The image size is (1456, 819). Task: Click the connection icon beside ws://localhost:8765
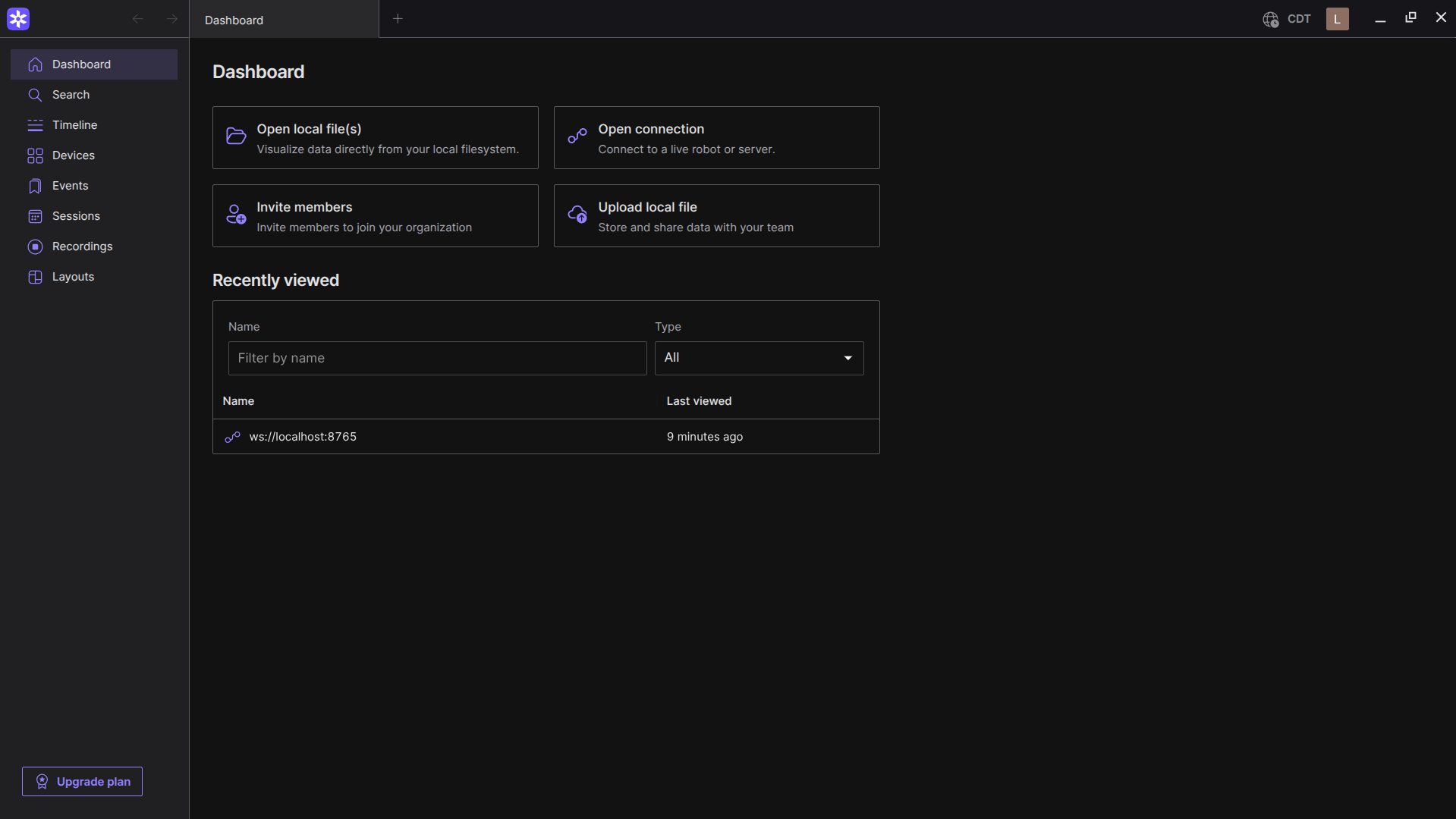click(x=232, y=437)
